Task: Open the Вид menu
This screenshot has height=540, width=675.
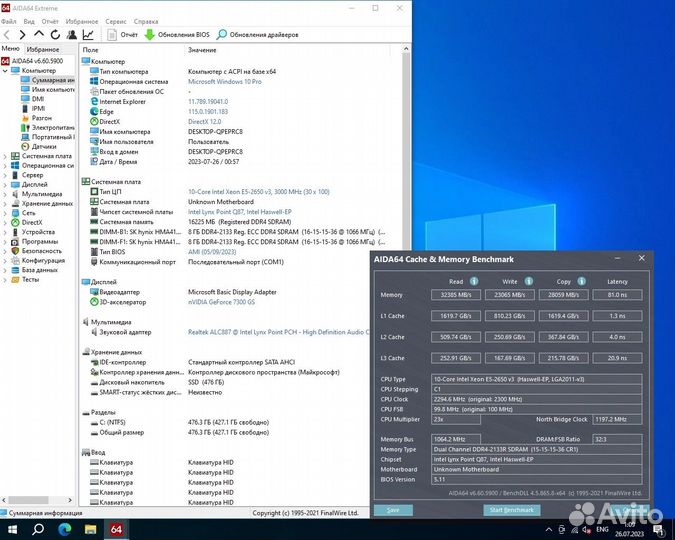Action: (29, 21)
